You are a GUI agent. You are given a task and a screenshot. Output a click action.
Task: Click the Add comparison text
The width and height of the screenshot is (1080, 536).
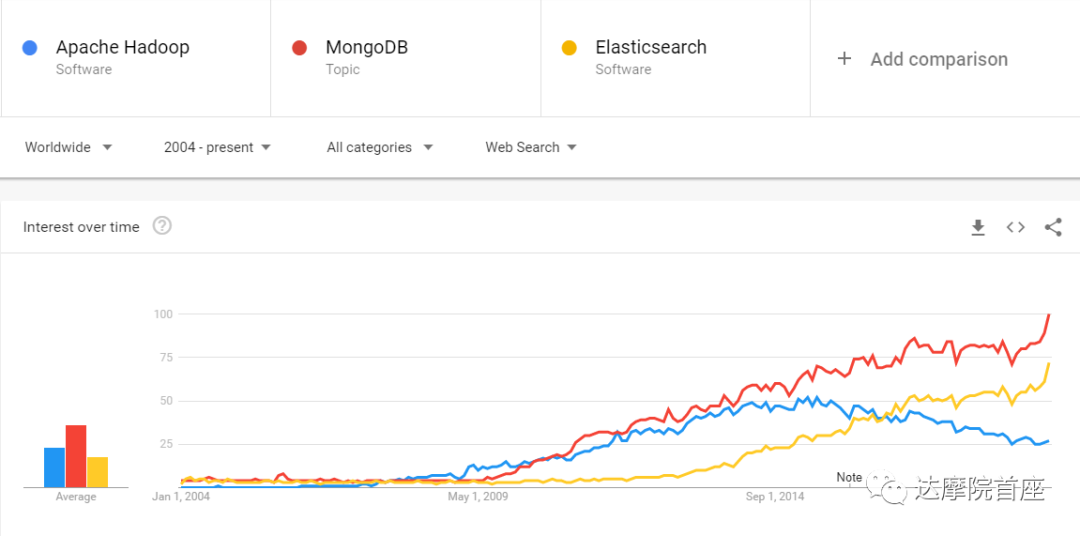(x=938, y=59)
